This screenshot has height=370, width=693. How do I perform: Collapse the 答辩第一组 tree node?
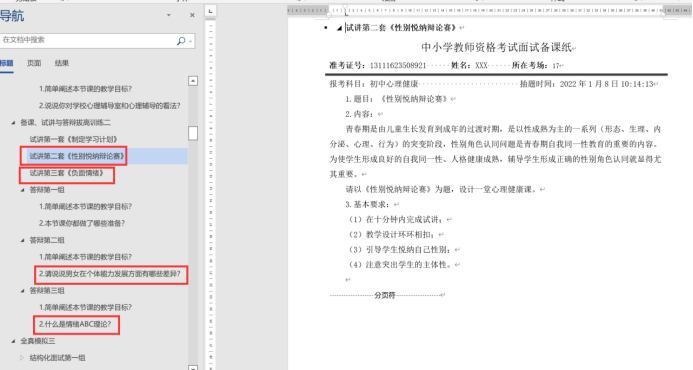(x=23, y=190)
